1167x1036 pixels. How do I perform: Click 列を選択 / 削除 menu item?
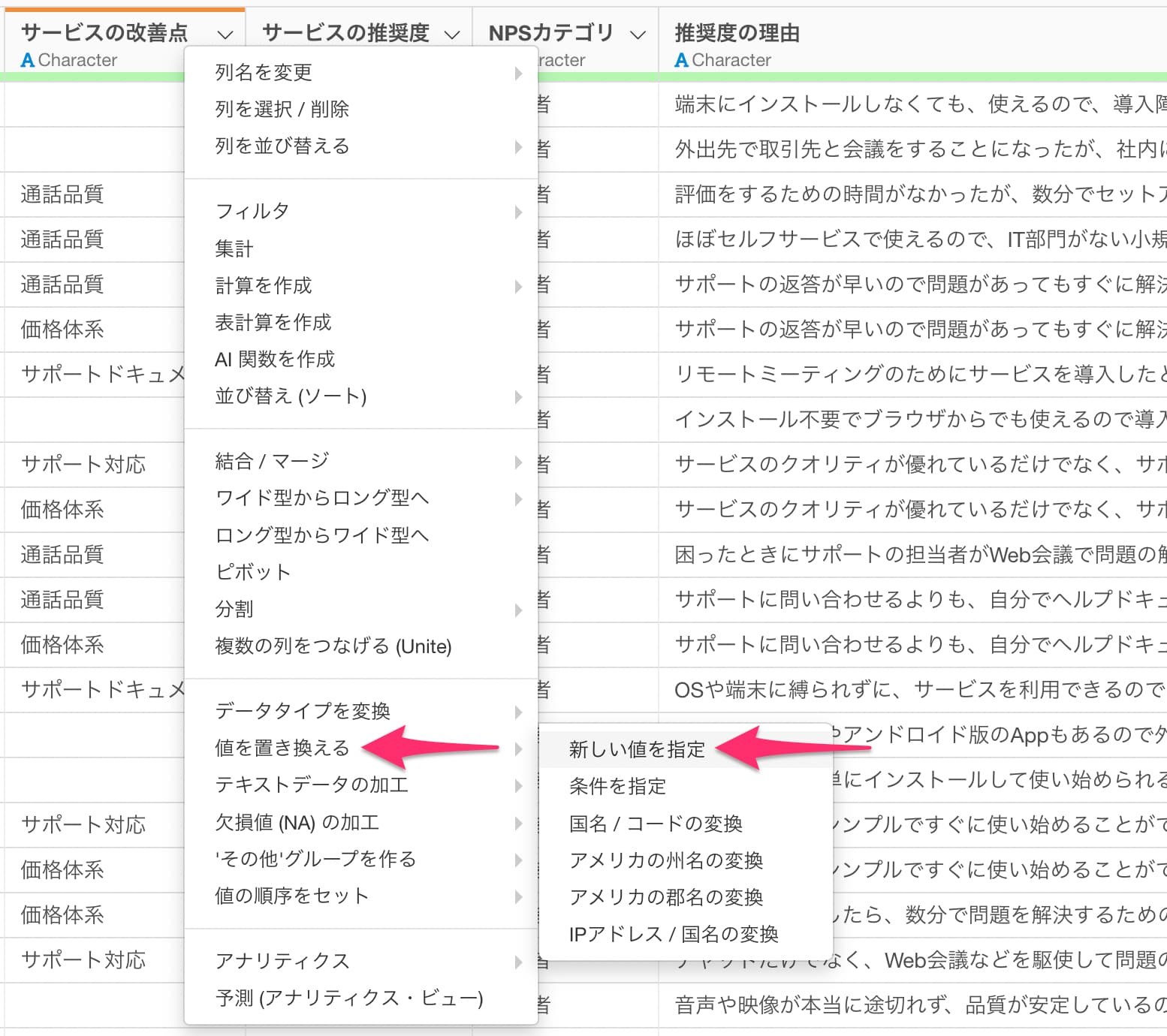(x=282, y=109)
